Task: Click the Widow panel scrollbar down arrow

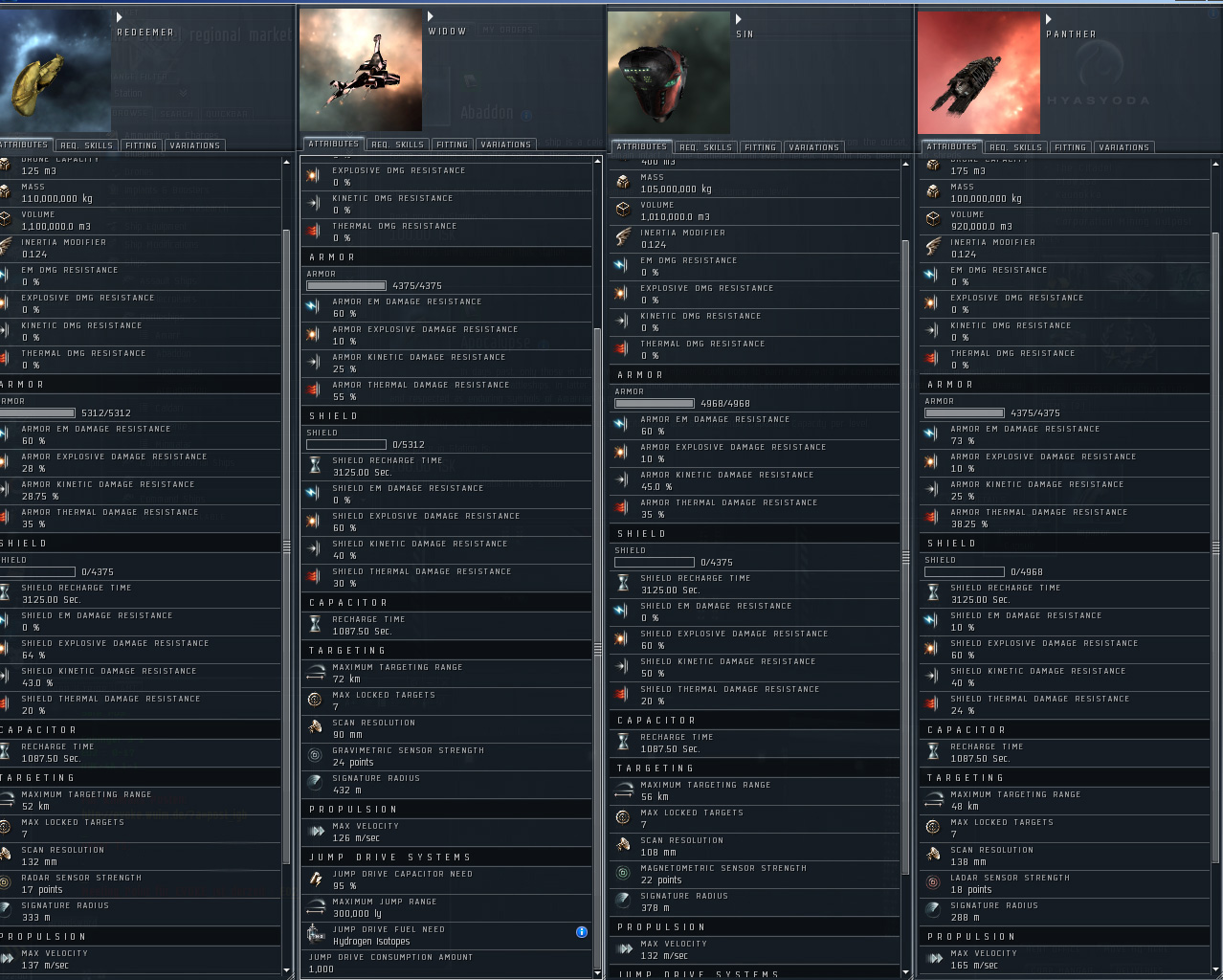Action: tap(598, 973)
